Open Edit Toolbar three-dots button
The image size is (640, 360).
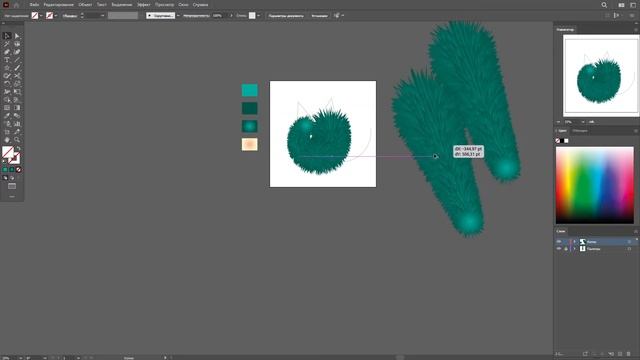(x=12, y=197)
